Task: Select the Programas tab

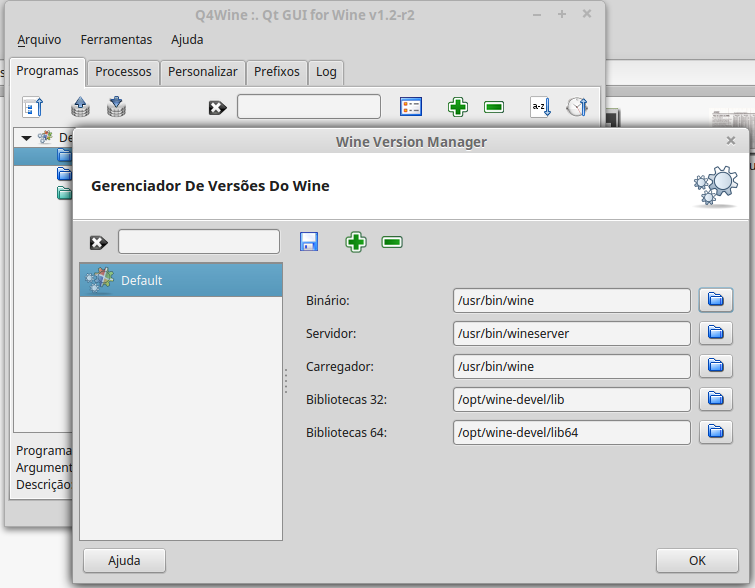Action: pyautogui.click(x=47, y=71)
